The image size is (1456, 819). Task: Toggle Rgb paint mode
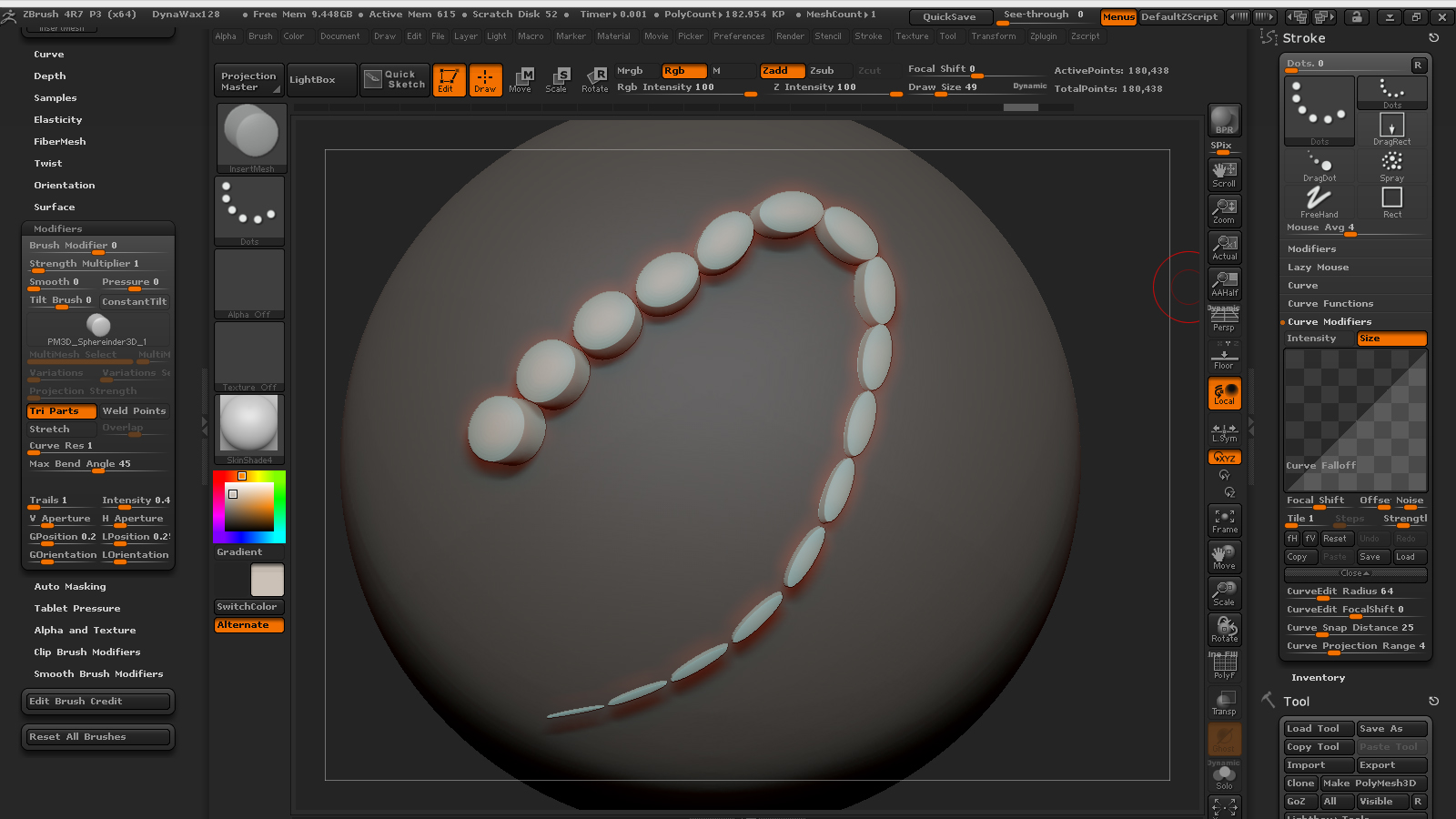[x=684, y=70]
